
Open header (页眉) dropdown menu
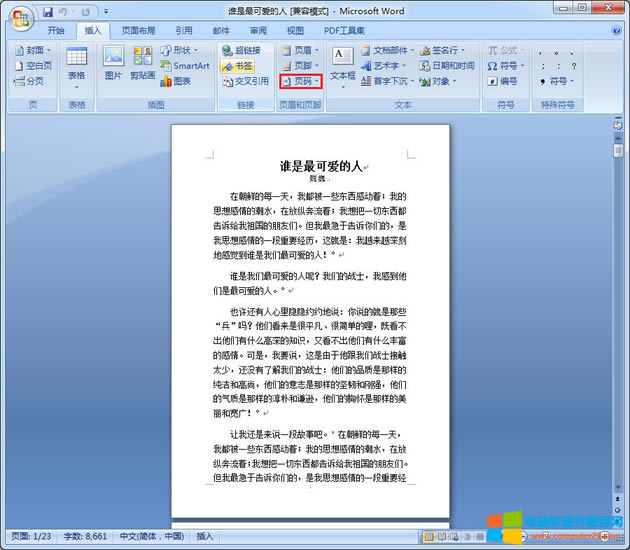tap(300, 50)
